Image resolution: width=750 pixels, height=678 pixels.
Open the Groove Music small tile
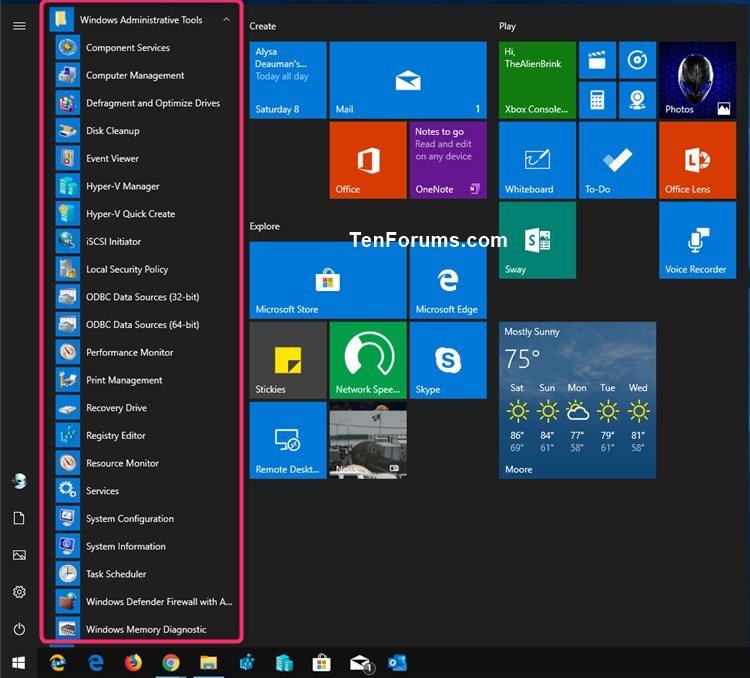pos(637,60)
